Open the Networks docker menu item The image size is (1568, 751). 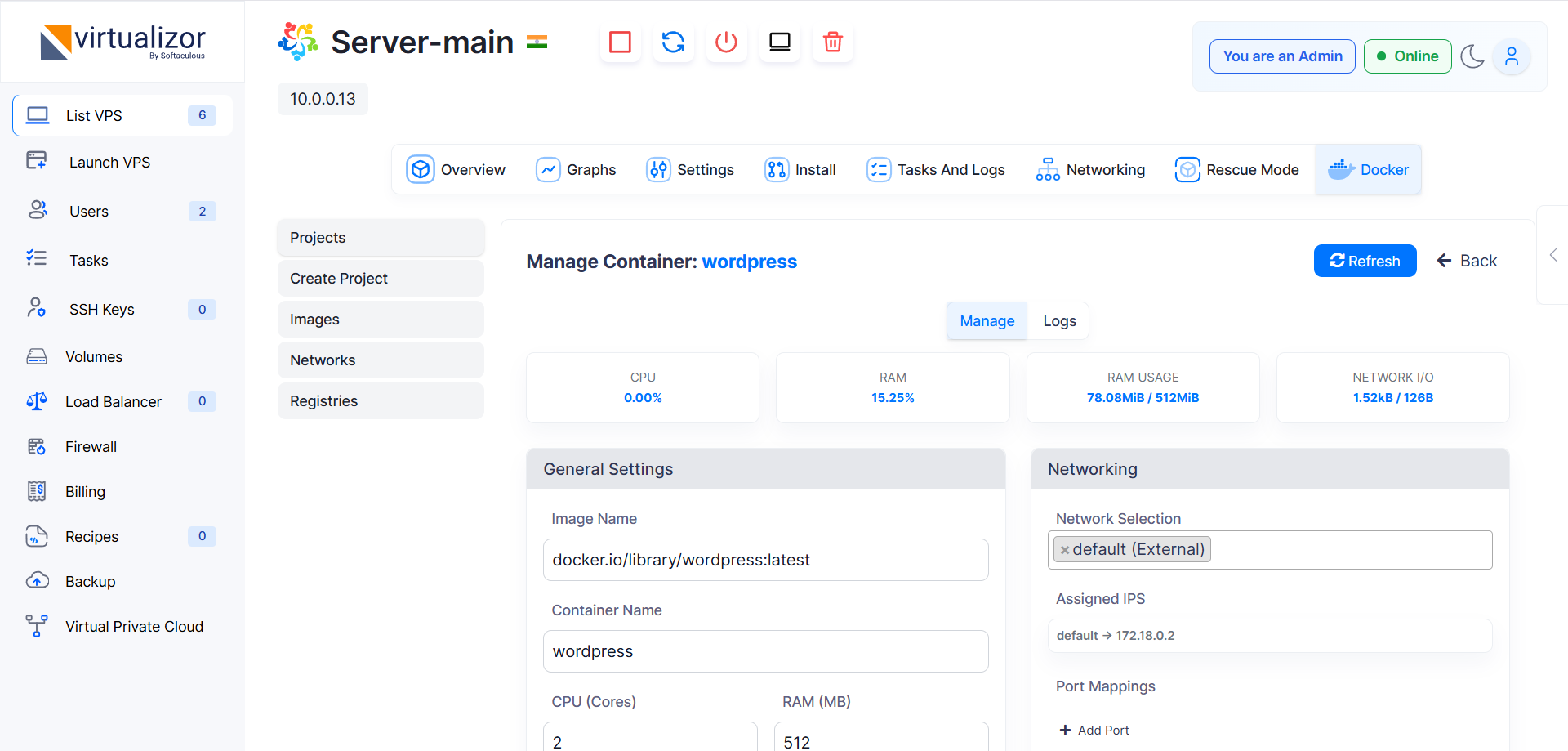point(381,360)
